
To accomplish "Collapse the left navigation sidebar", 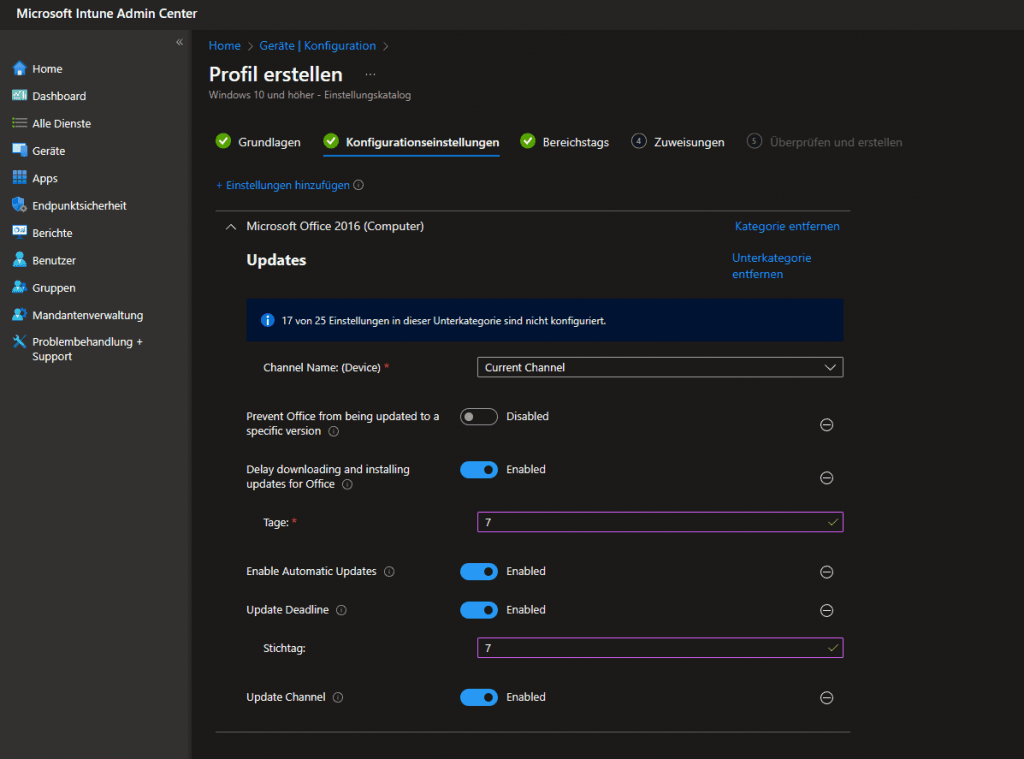I will click(179, 42).
